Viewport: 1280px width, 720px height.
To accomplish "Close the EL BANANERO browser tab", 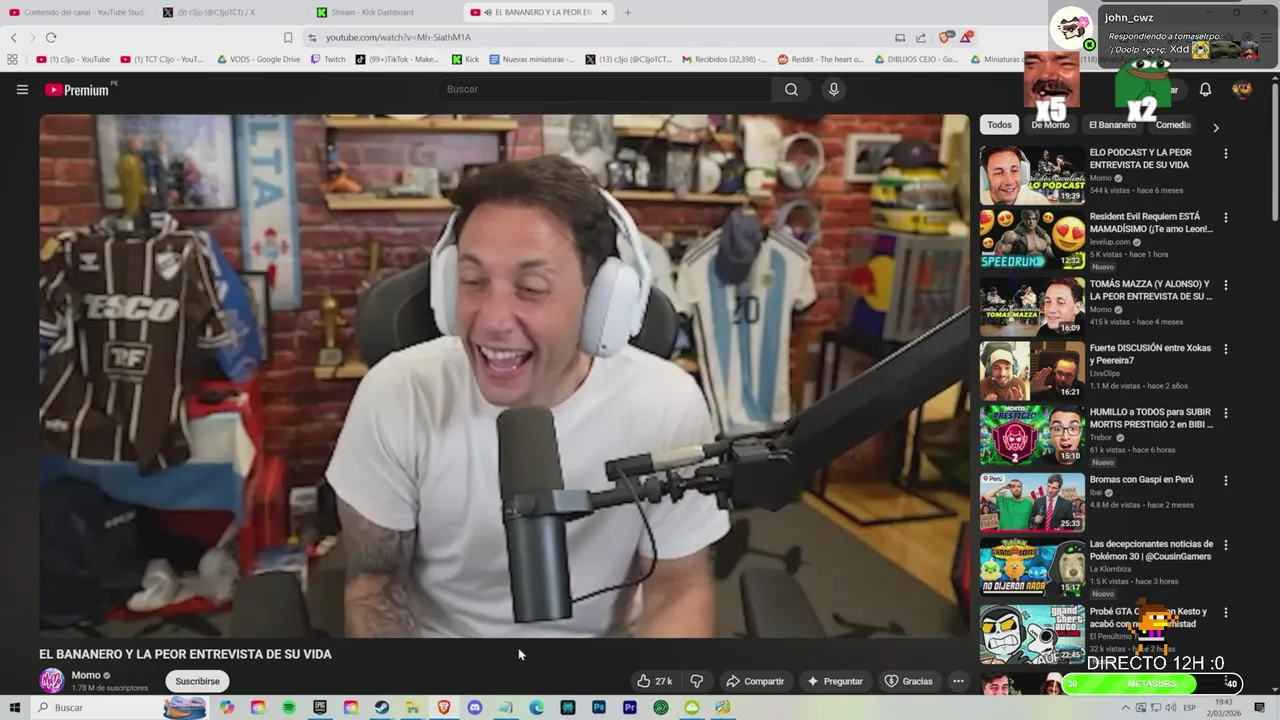I will pos(604,12).
